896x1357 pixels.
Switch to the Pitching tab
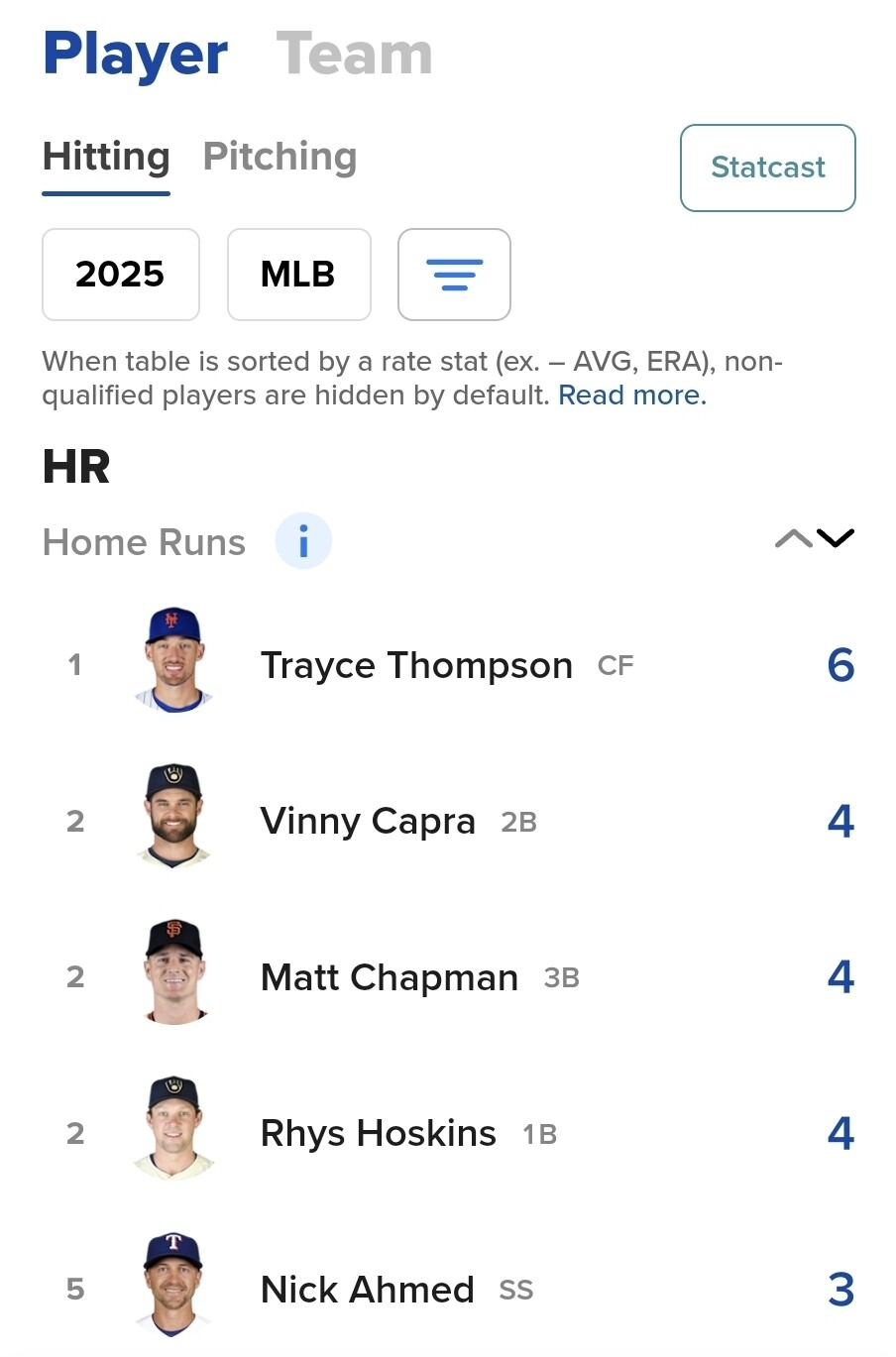pos(280,157)
